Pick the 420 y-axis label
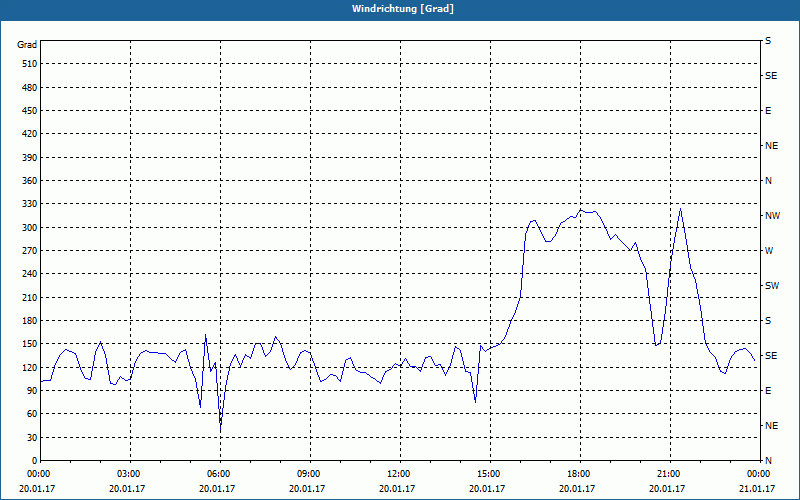Screen dimensions: 800x500 pos(30,134)
